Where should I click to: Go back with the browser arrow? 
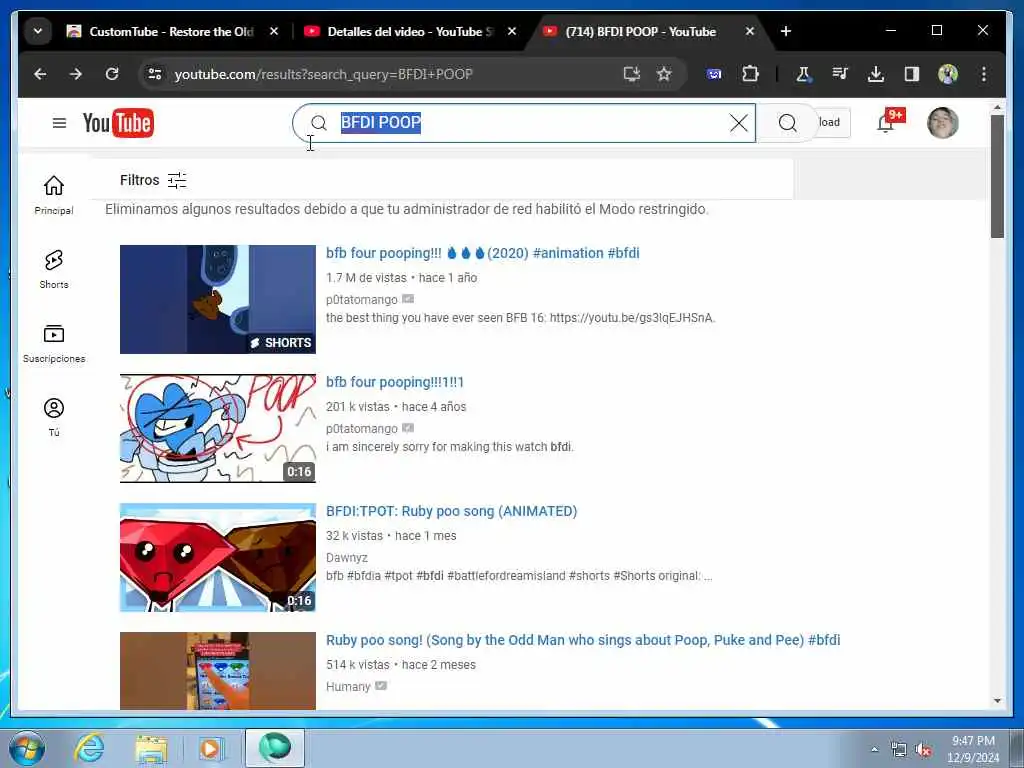pos(40,74)
